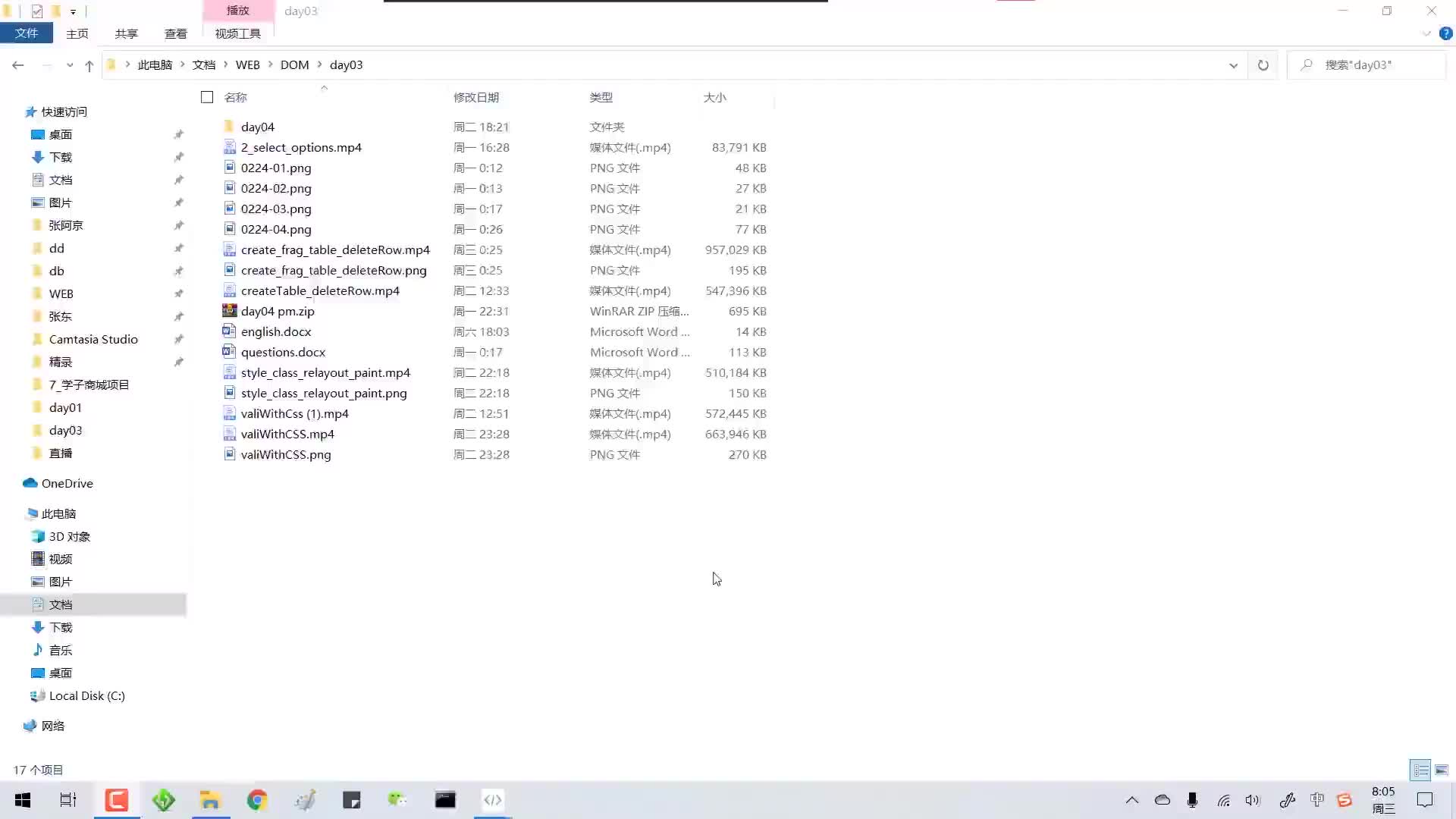
Task: Open Camtasia app on the taskbar
Action: pos(117,800)
